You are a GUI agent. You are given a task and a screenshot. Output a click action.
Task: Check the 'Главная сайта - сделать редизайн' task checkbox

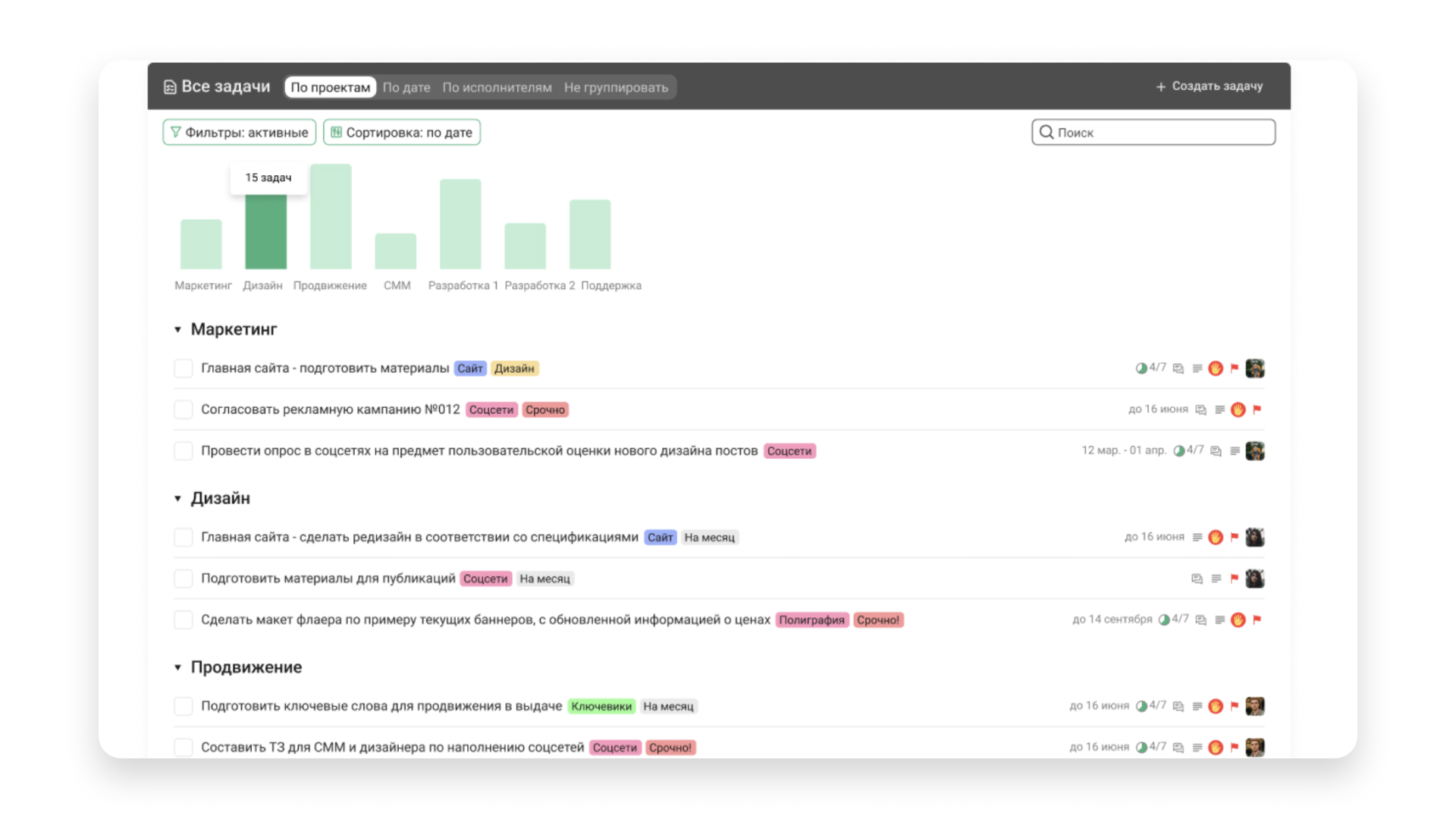click(183, 538)
